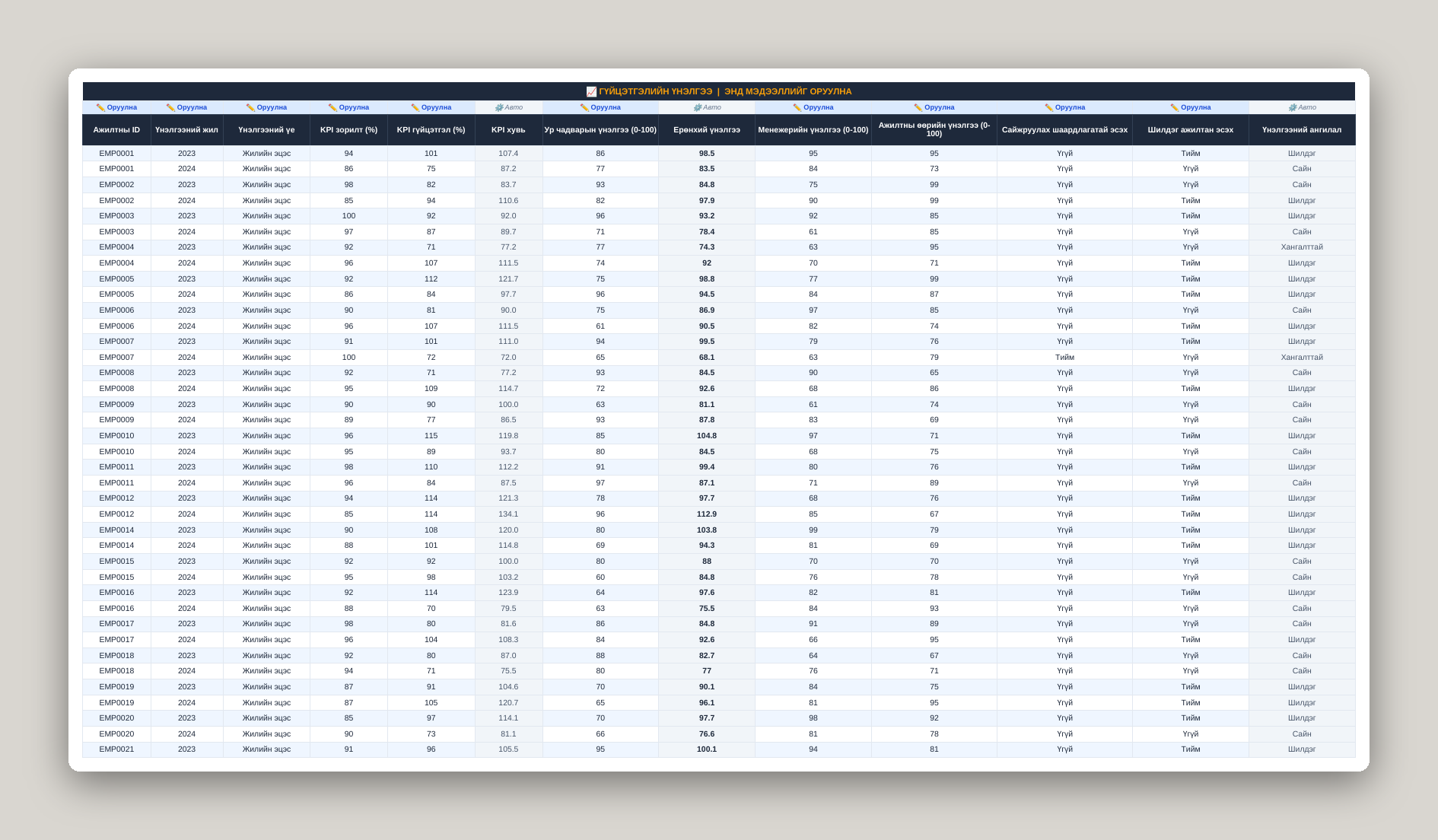Select the KPI хувь column header

[x=508, y=130]
